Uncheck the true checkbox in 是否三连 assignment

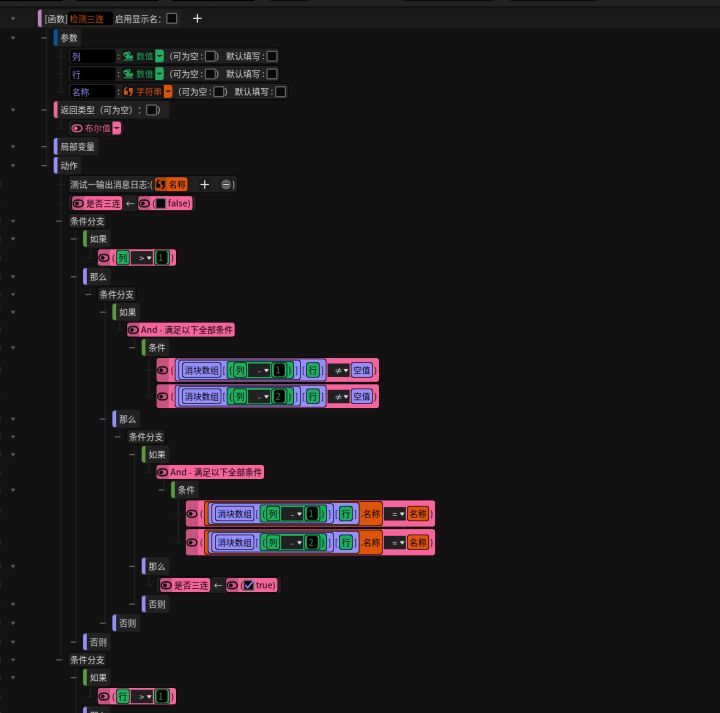click(248, 585)
